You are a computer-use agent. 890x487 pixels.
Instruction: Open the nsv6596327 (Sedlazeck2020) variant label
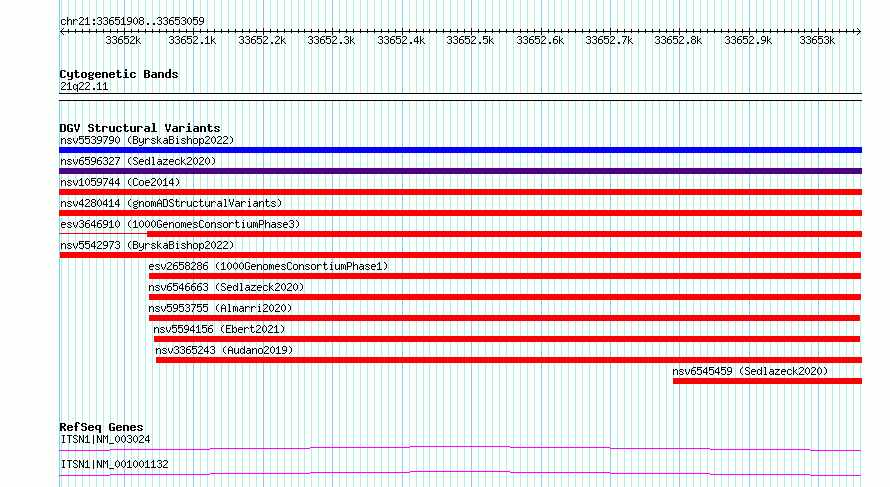pyautogui.click(x=138, y=161)
